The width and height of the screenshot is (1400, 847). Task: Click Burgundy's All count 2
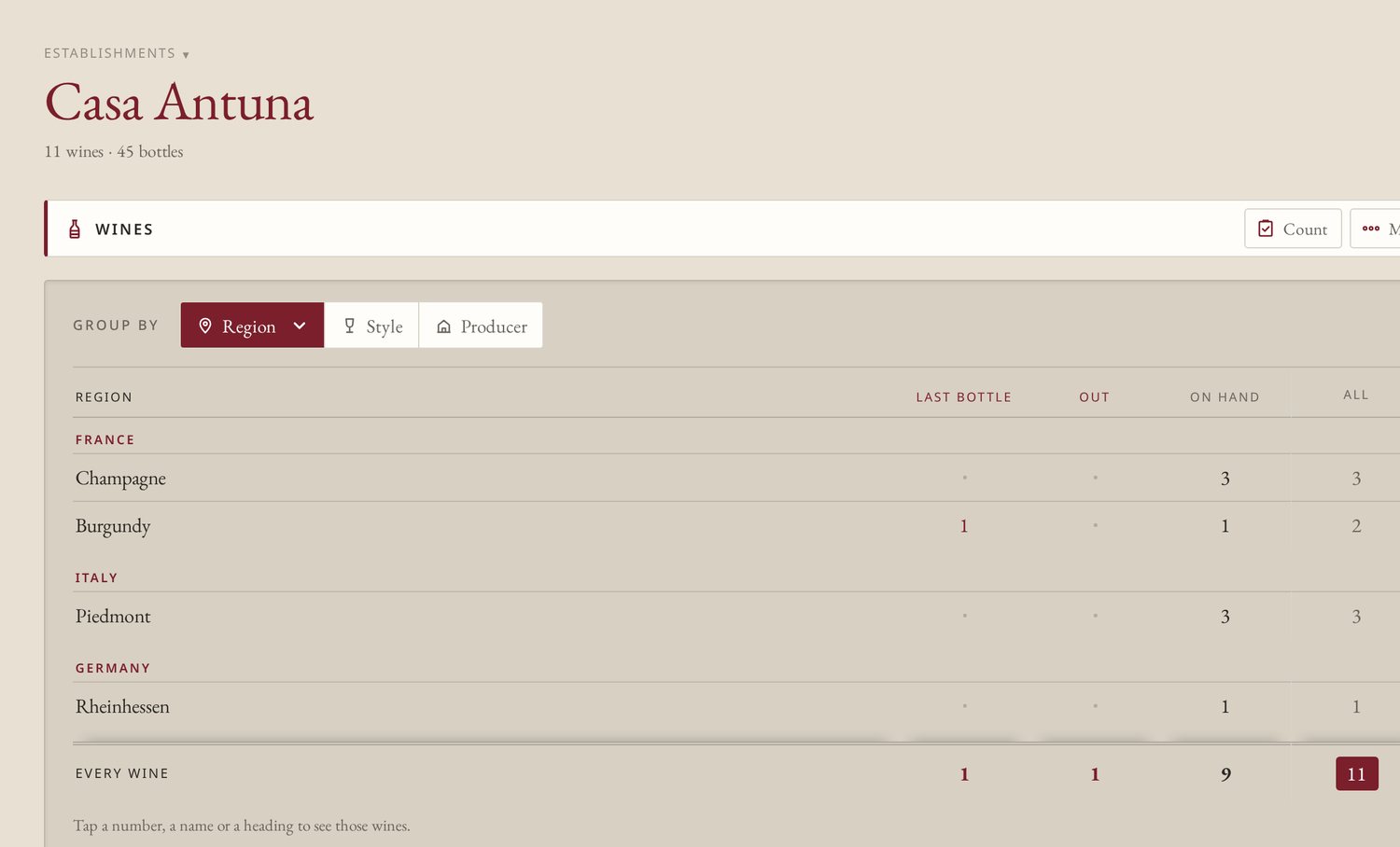(x=1356, y=526)
